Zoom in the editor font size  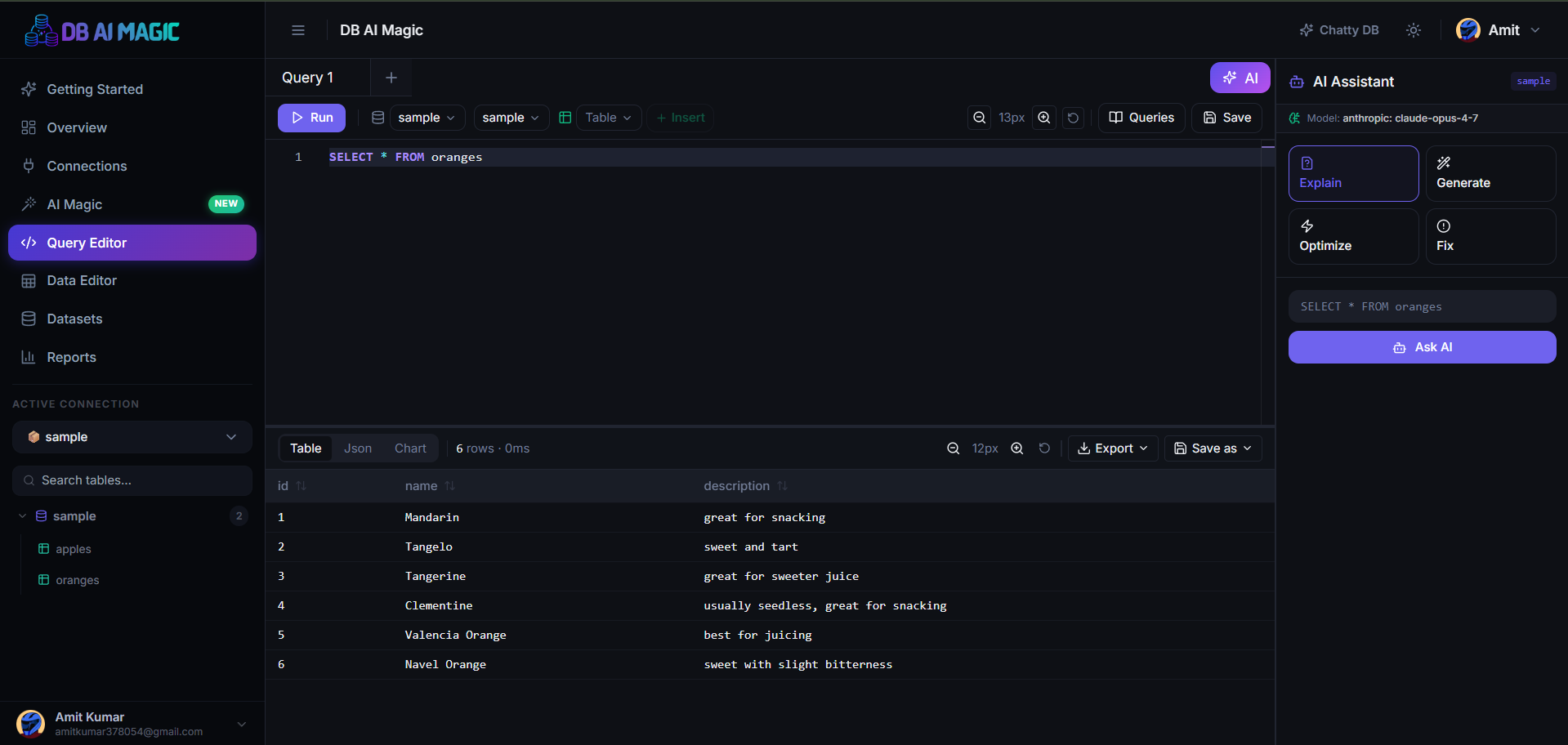[1044, 118]
